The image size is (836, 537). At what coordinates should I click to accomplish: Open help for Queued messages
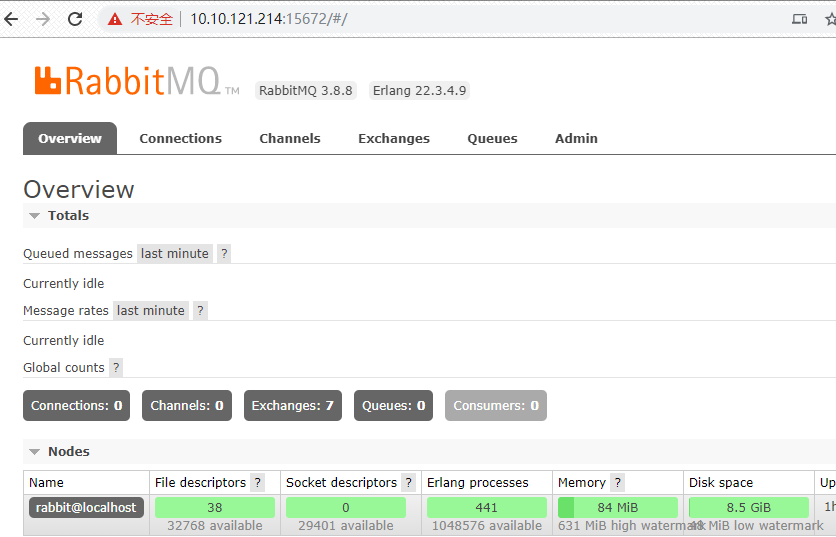pyautogui.click(x=224, y=254)
